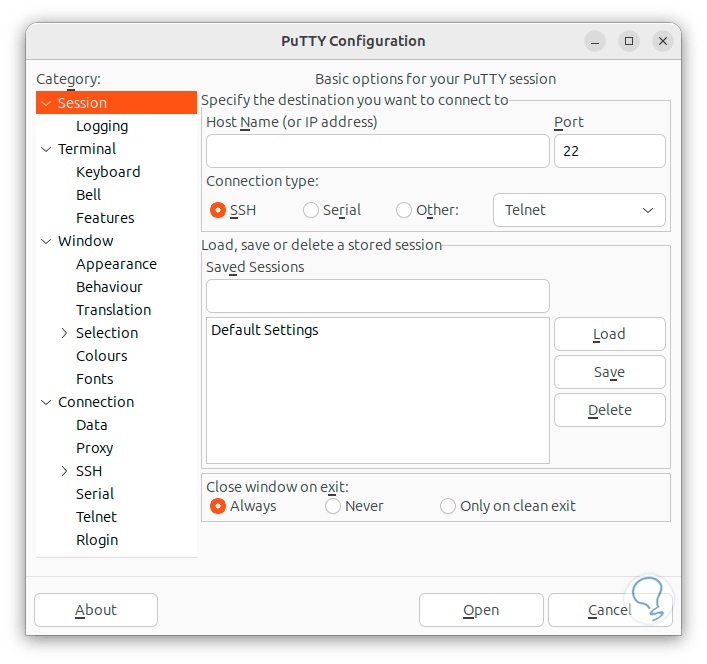
Task: Click the Open button
Action: (481, 610)
